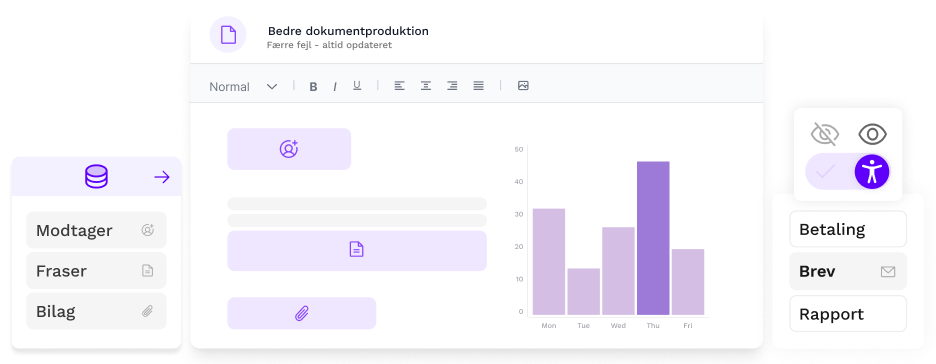Image resolution: width=936 pixels, height=364 pixels.
Task: Click the recipient placeholder block in the document
Action: (289, 149)
